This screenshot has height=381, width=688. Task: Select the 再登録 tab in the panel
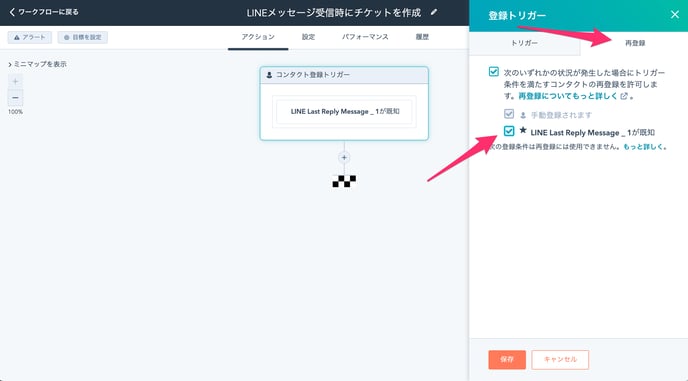coord(634,43)
